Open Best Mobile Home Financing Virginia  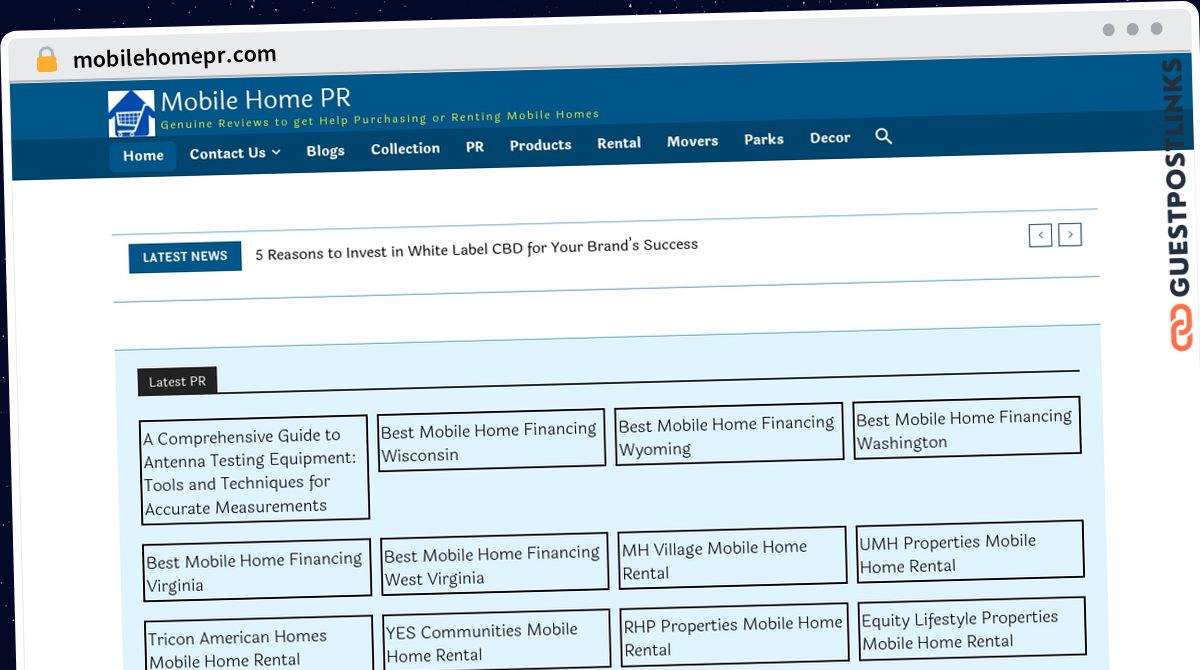pos(257,572)
